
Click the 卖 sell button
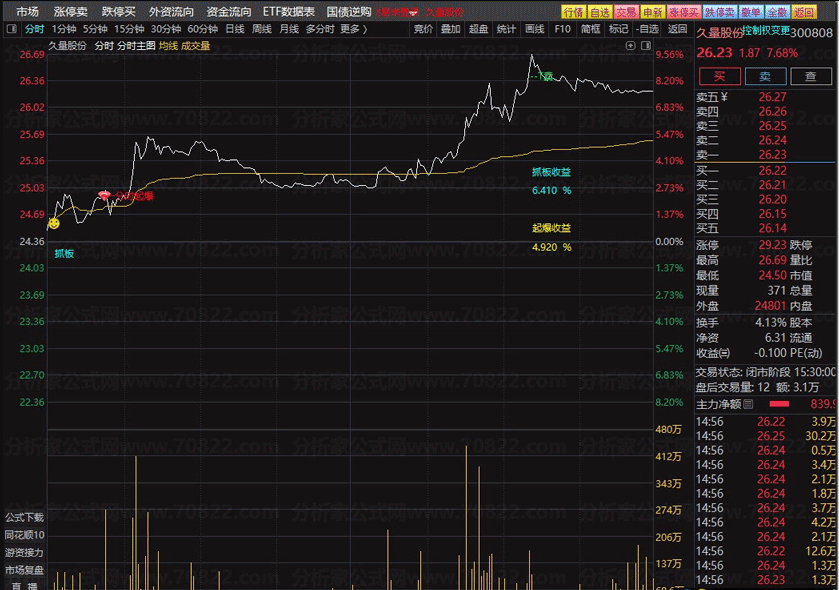coord(765,76)
